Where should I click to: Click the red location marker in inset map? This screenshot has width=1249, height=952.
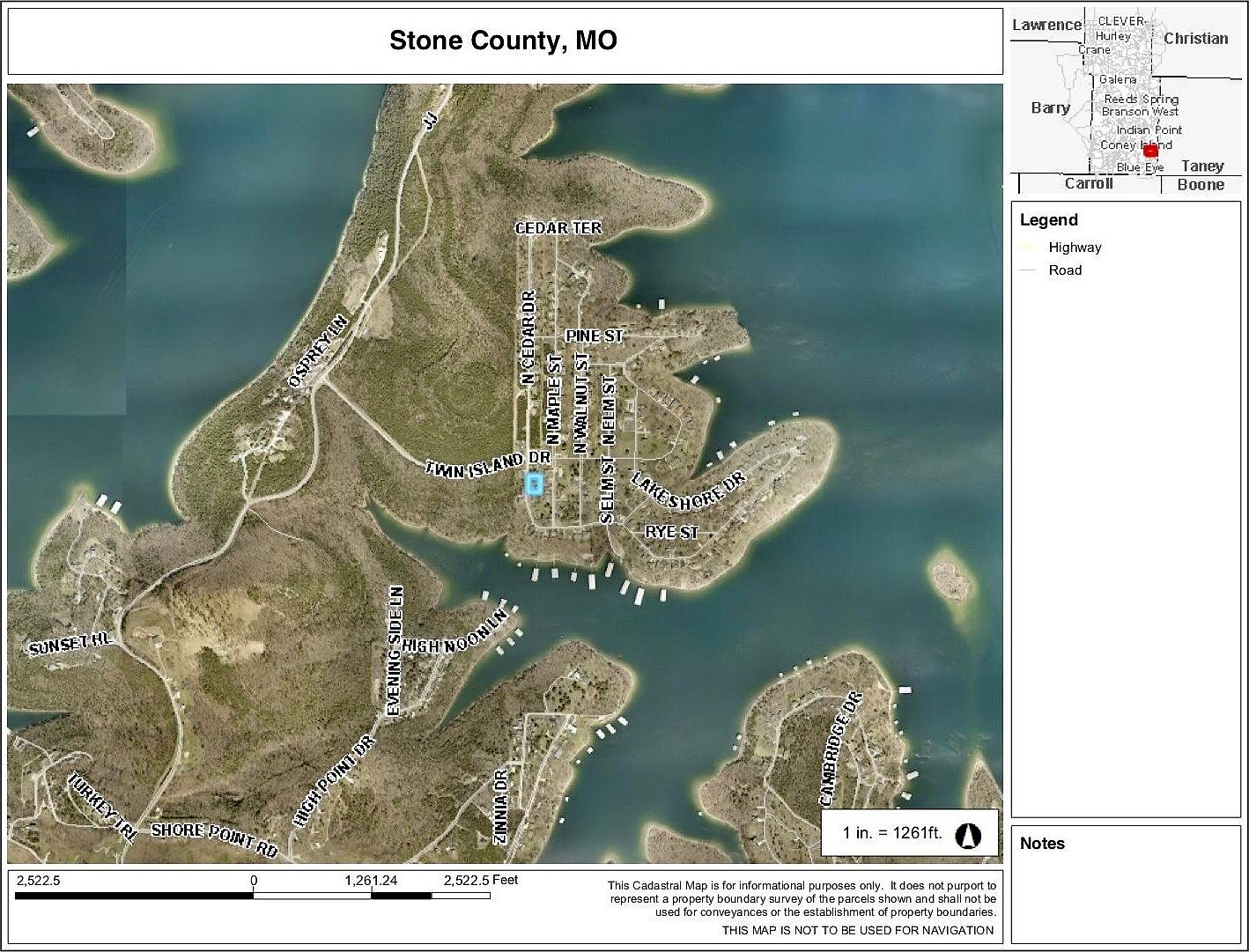tap(1150, 151)
